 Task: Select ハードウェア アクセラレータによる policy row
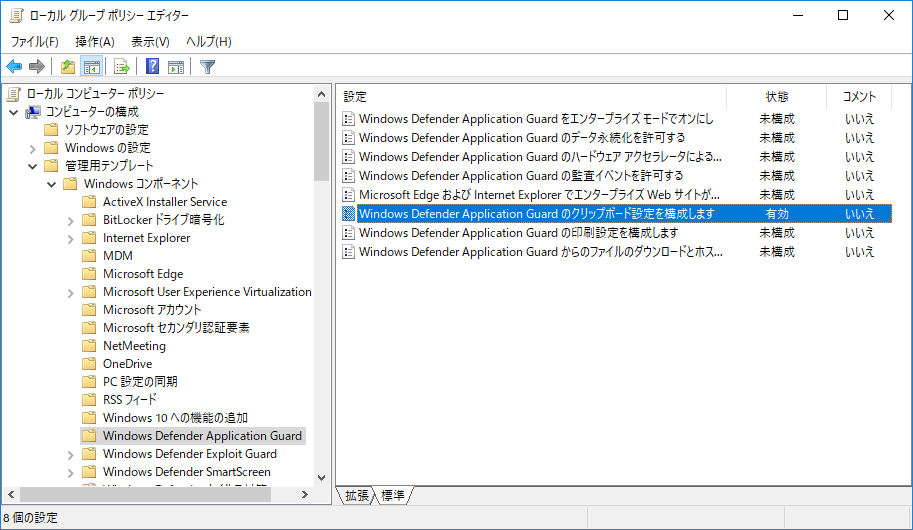[617, 157]
